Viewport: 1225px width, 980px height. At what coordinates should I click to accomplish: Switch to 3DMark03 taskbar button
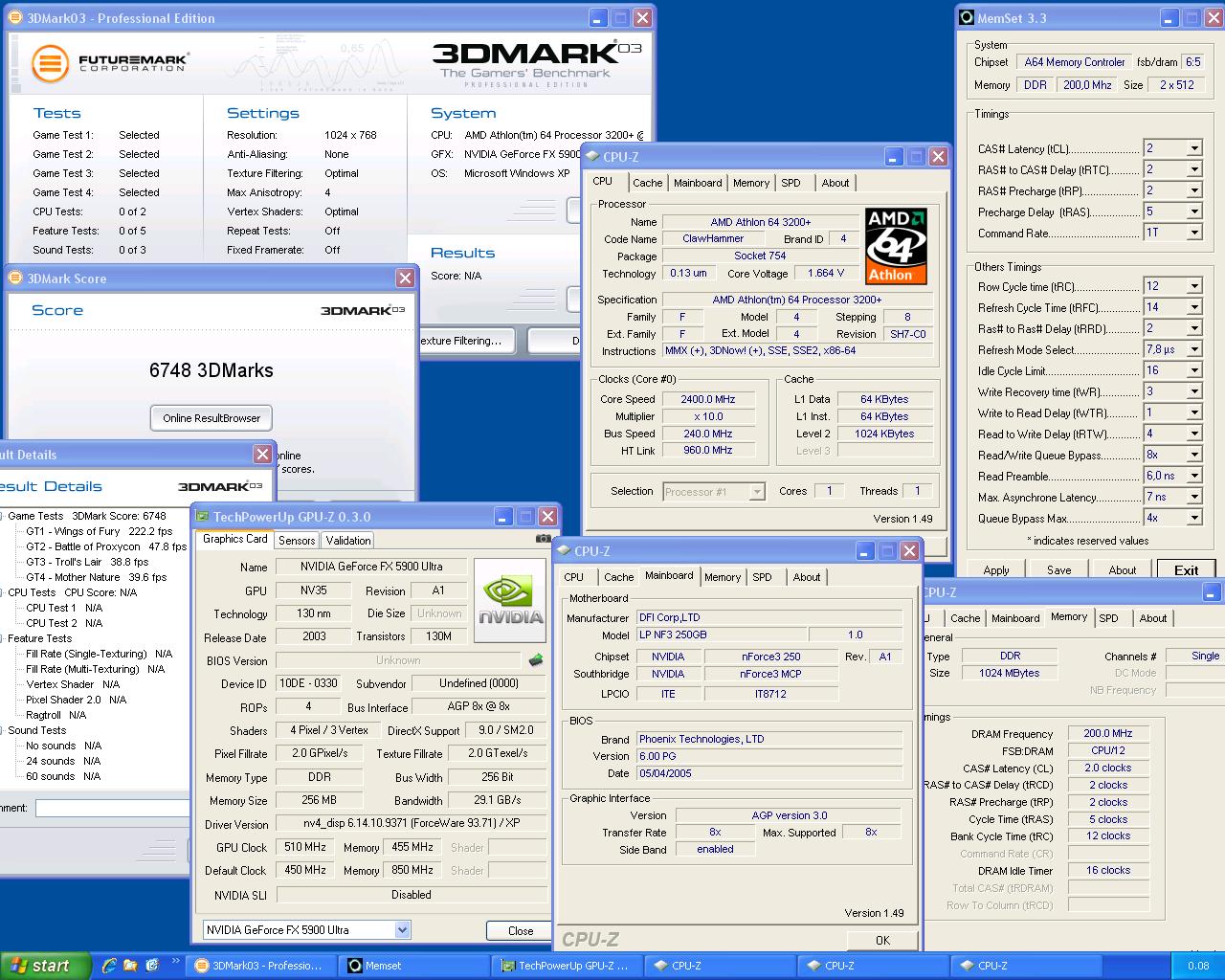coord(261,966)
